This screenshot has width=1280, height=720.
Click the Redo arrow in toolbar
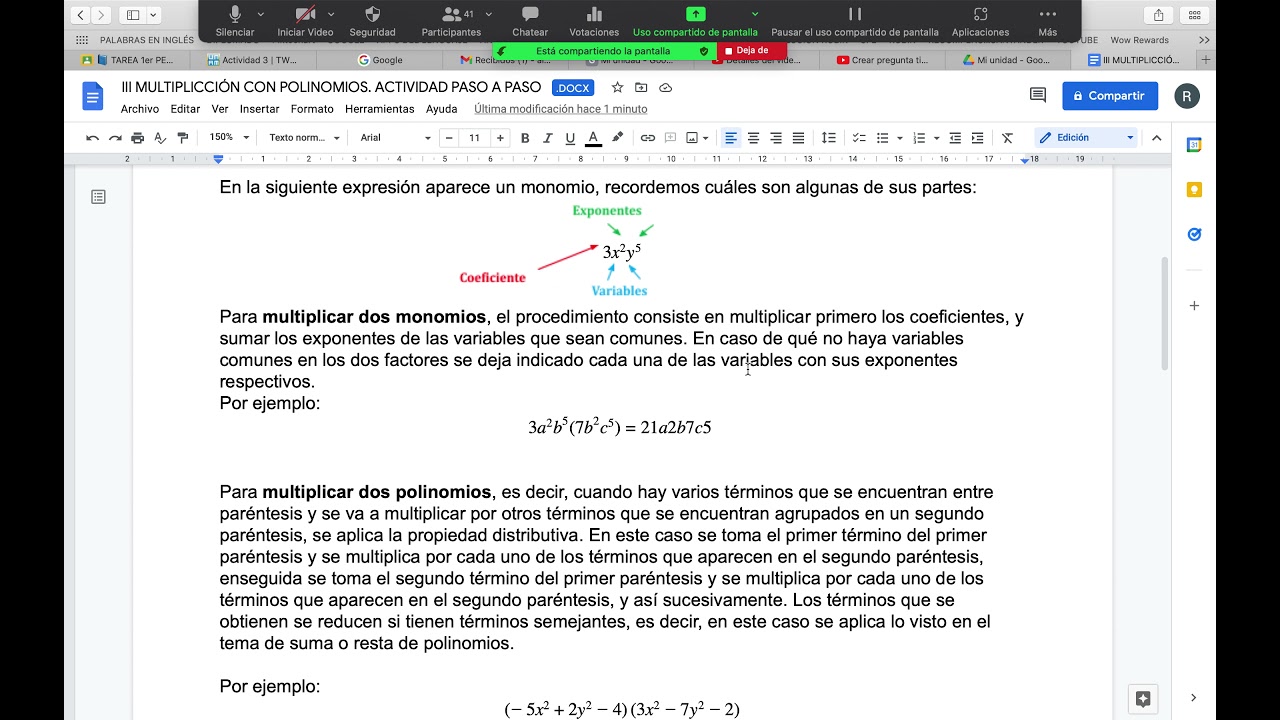click(115, 138)
